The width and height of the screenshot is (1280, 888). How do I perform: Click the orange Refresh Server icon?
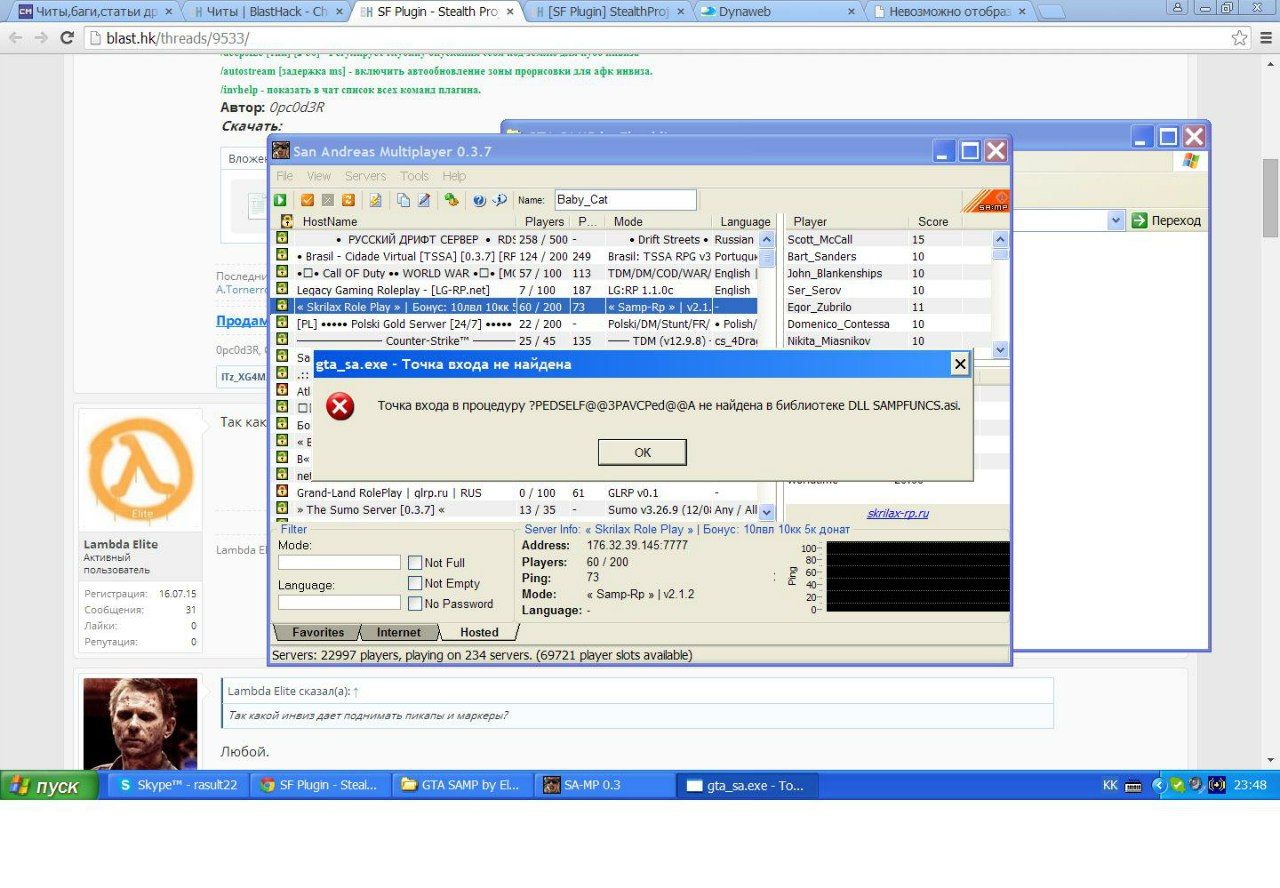pyautogui.click(x=348, y=200)
